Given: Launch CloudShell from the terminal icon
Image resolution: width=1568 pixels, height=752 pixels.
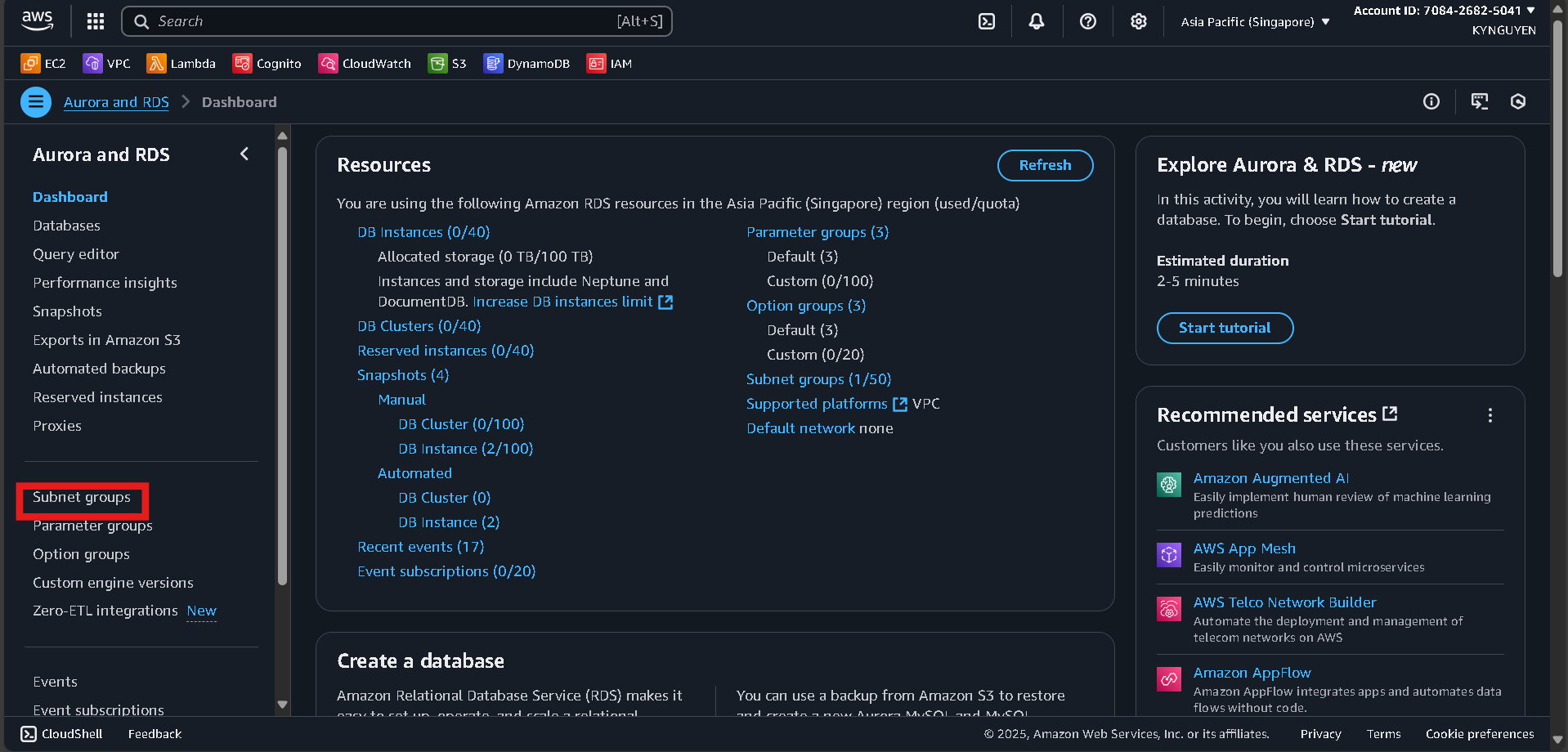Looking at the screenshot, I should click(x=986, y=21).
